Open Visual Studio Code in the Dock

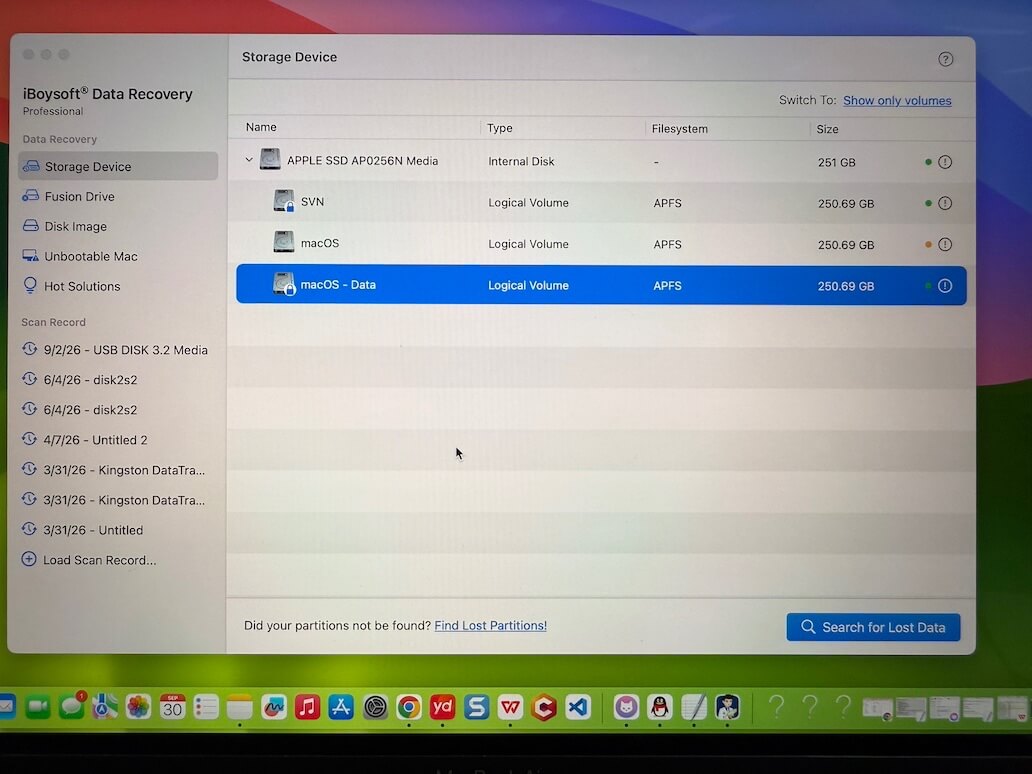(577, 708)
